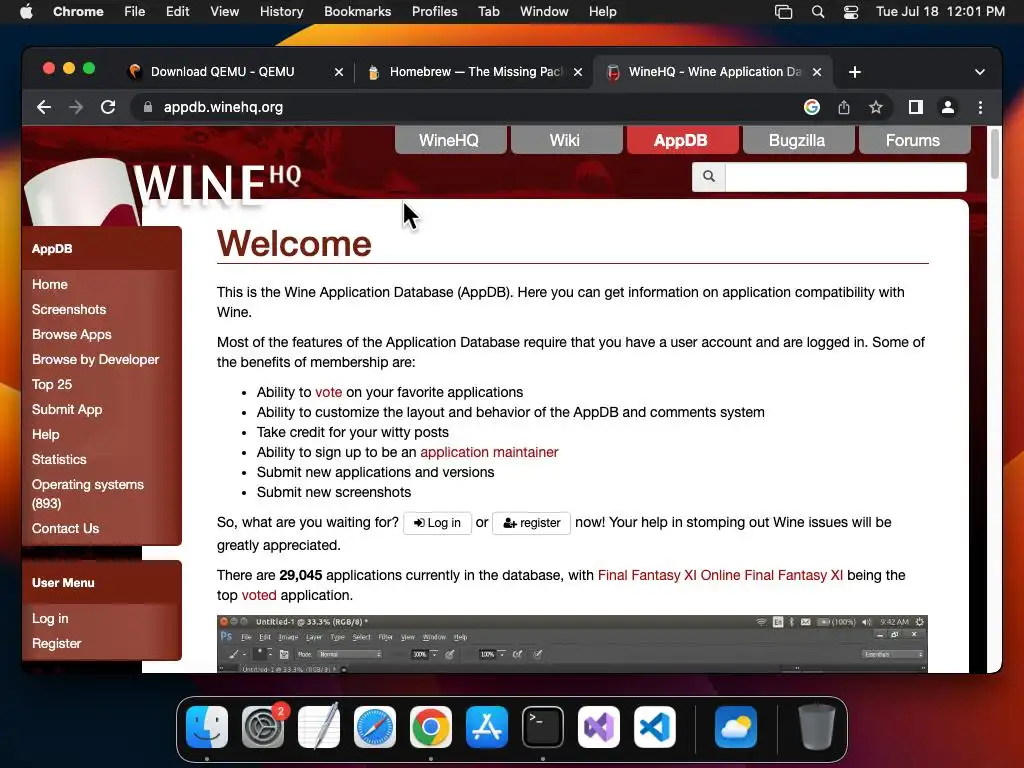
Task: Open Browse Apps in the sidebar
Action: pos(71,334)
